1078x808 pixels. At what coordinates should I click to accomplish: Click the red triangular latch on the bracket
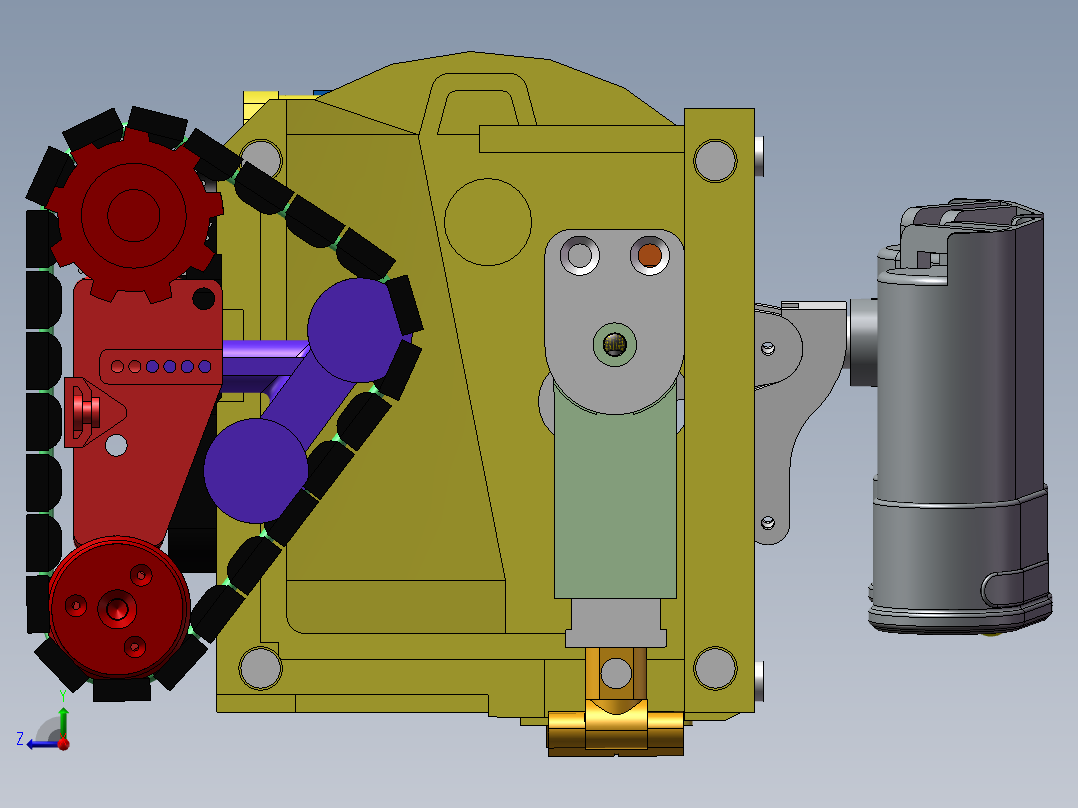click(x=94, y=413)
